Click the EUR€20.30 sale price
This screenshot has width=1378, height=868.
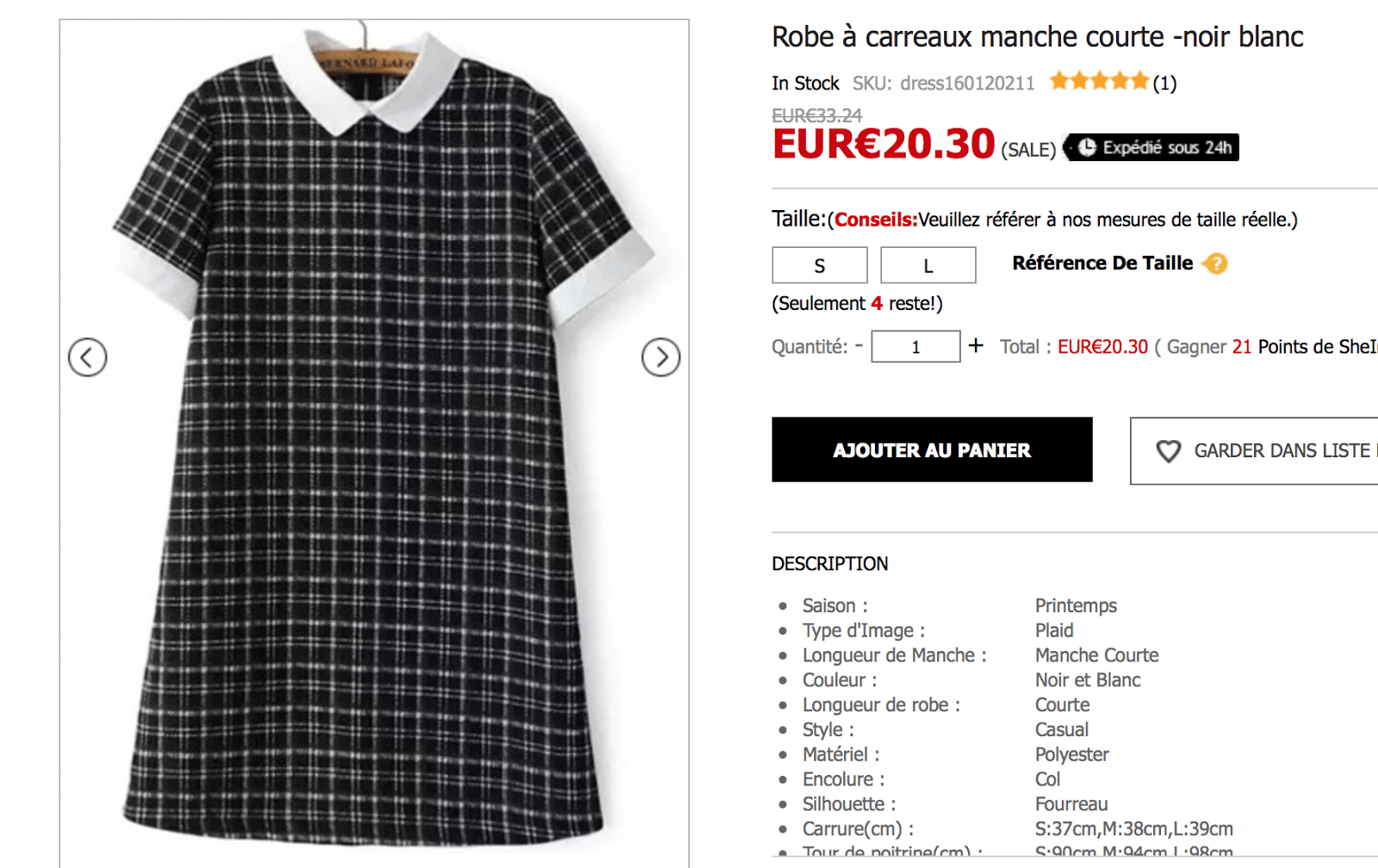pyautogui.click(x=884, y=144)
